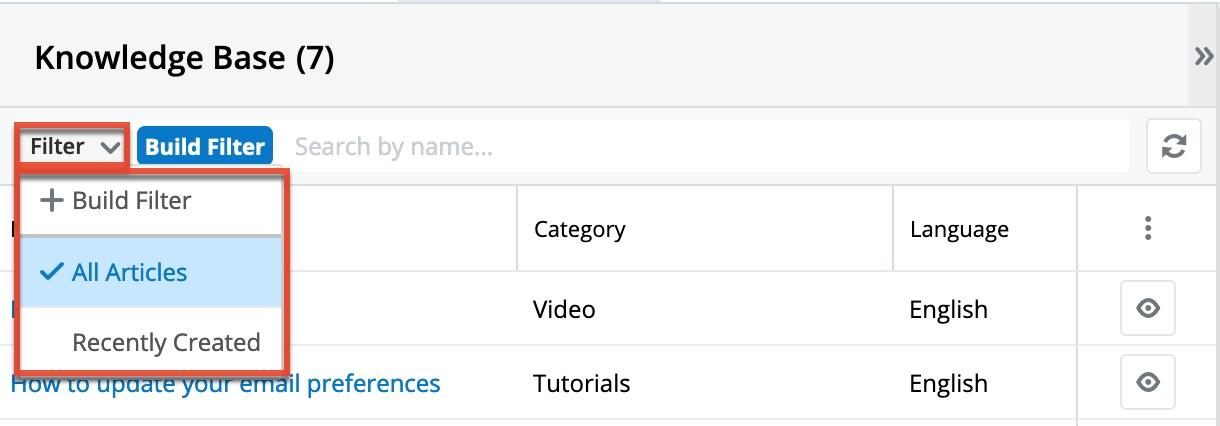Click English in the Tutorials row
This screenshot has height=426, width=1220.
[948, 384]
